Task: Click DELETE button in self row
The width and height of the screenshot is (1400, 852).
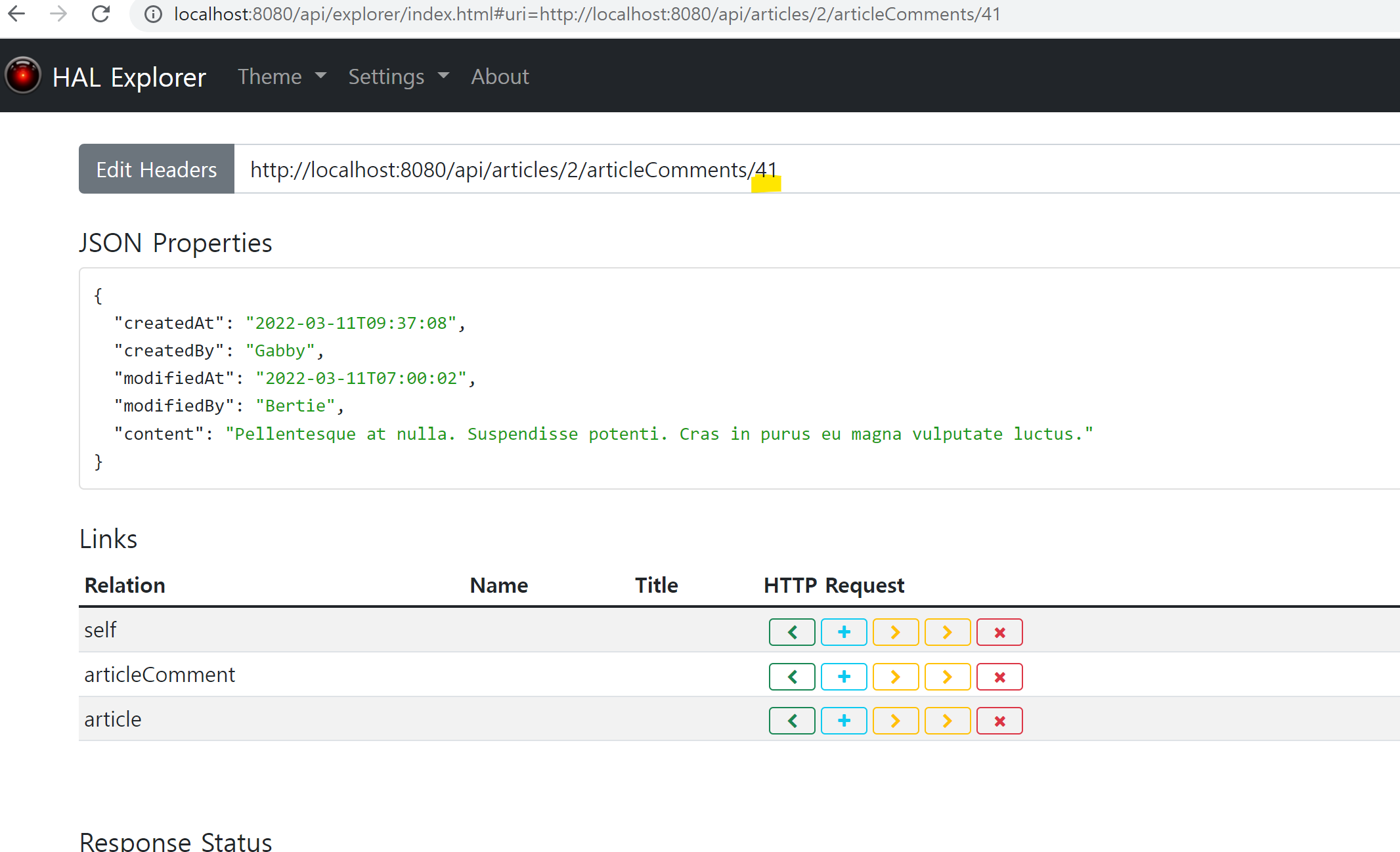Action: (999, 632)
